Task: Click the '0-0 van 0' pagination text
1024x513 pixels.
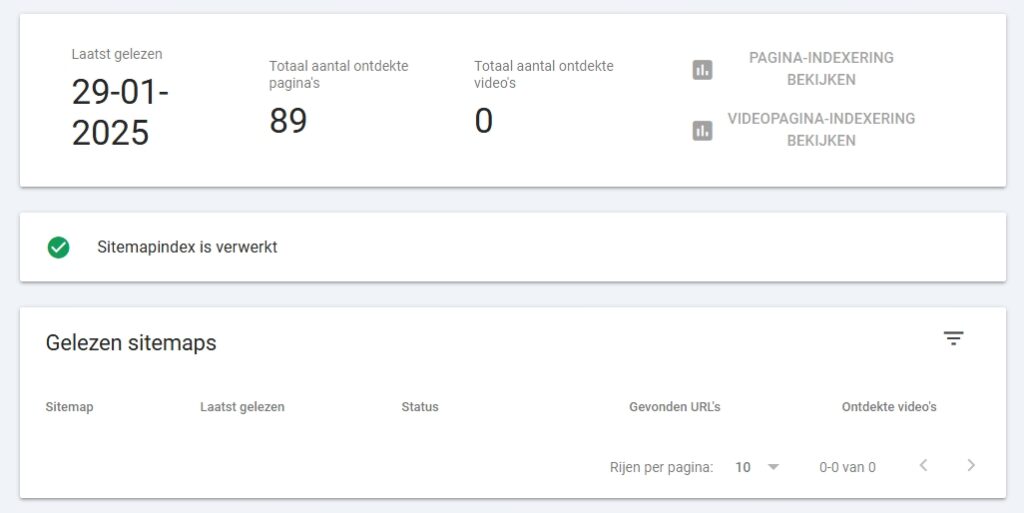Action: click(x=847, y=467)
